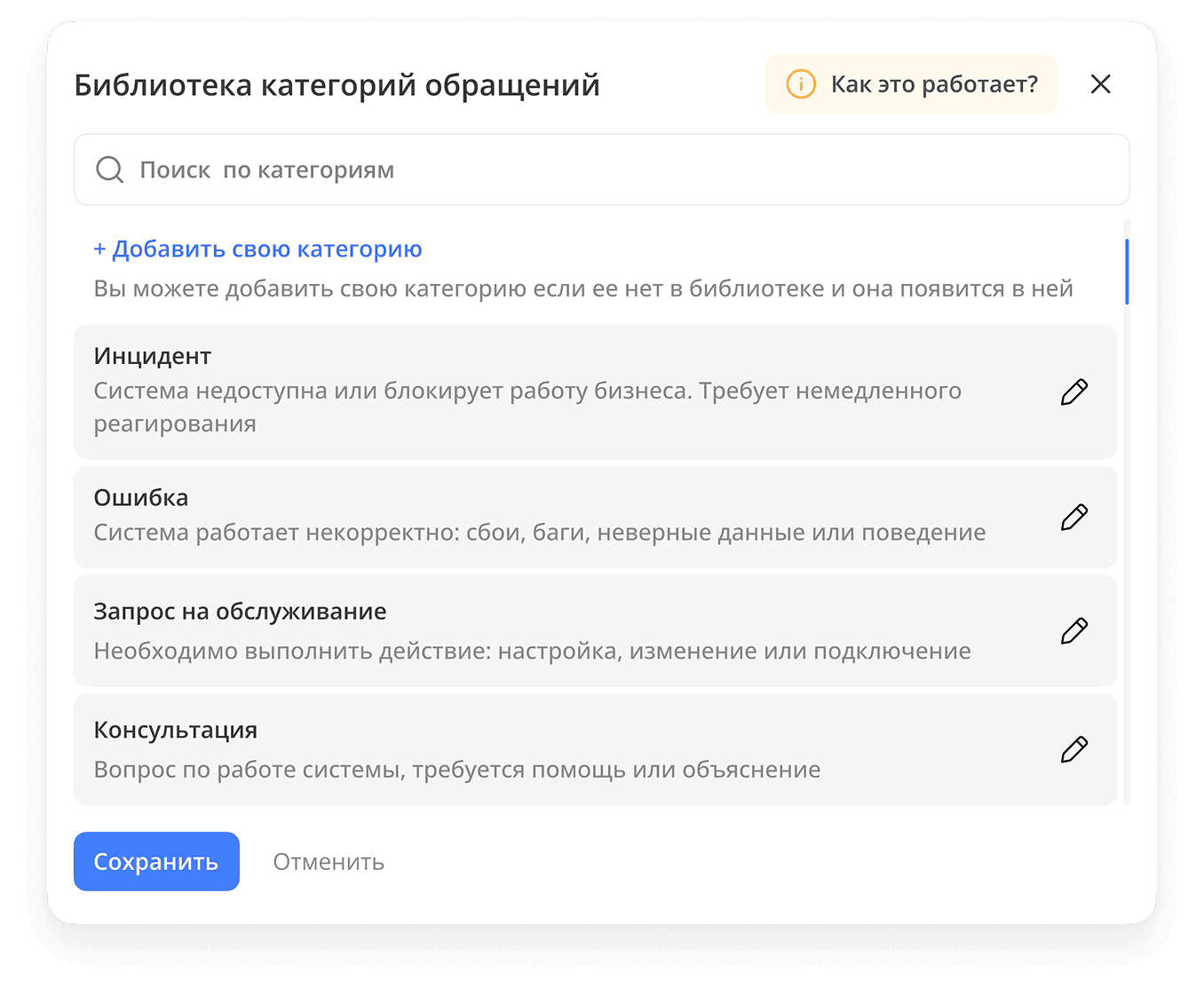Click description starting Система недоступна или блокирует
1204x988 pixels.
click(528, 407)
